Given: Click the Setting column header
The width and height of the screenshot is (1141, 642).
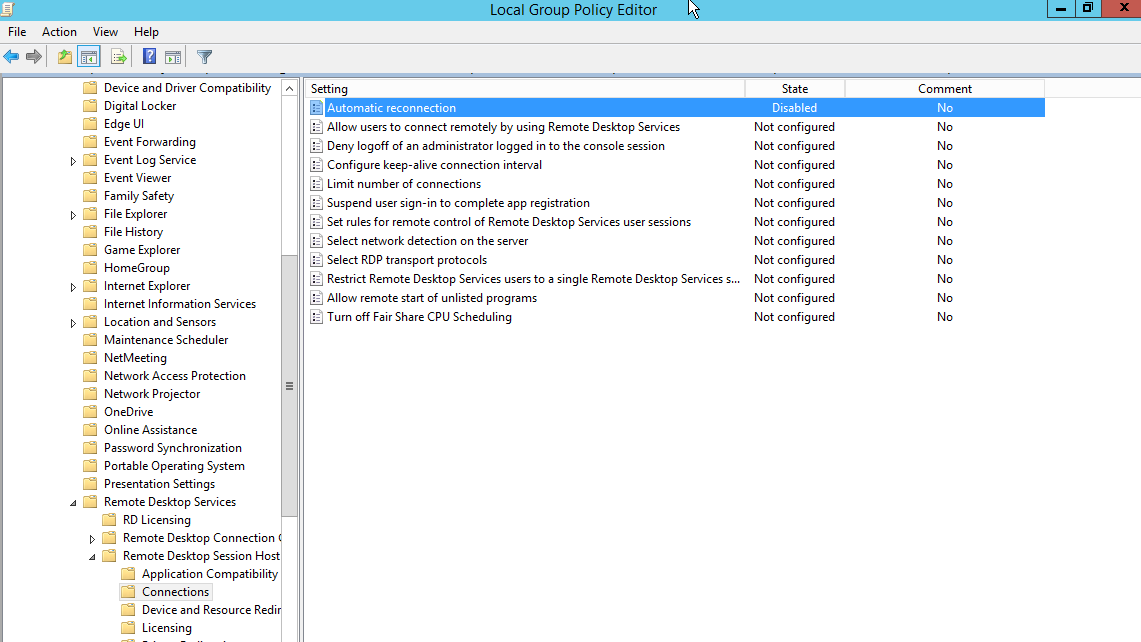Looking at the screenshot, I should 525,89.
